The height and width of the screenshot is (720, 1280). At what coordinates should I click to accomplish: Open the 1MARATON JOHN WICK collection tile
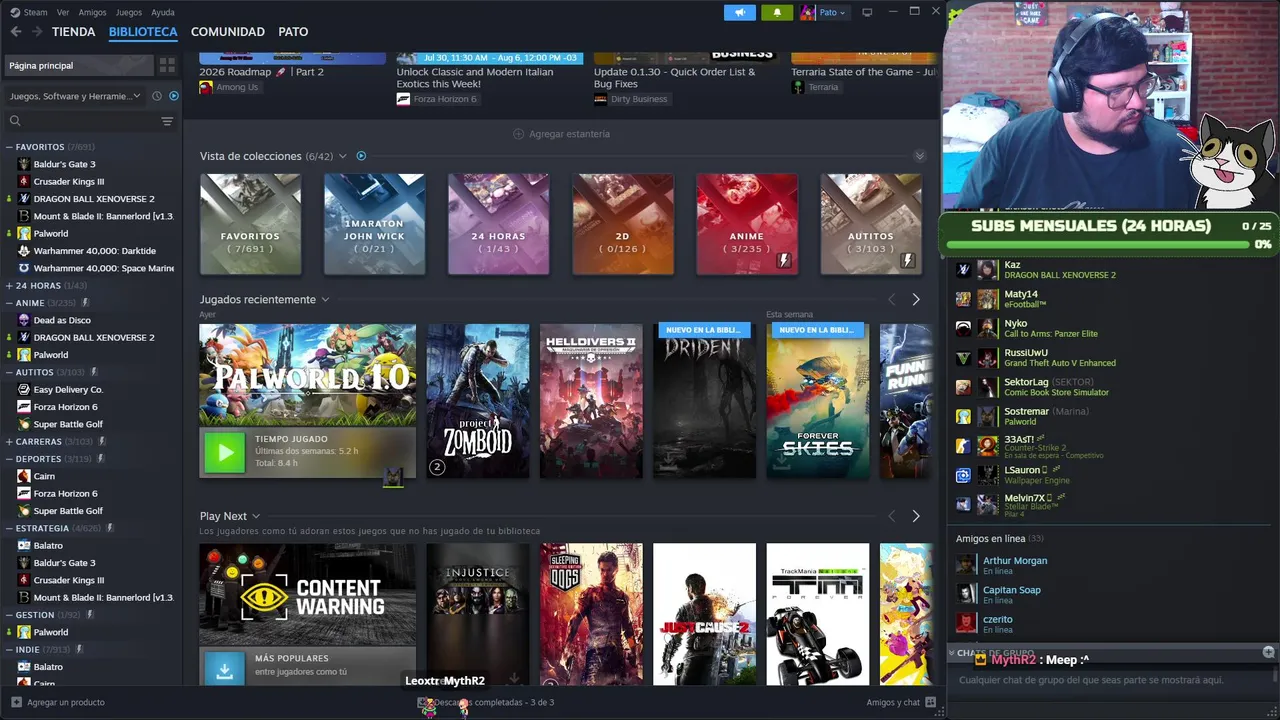pyautogui.click(x=374, y=224)
